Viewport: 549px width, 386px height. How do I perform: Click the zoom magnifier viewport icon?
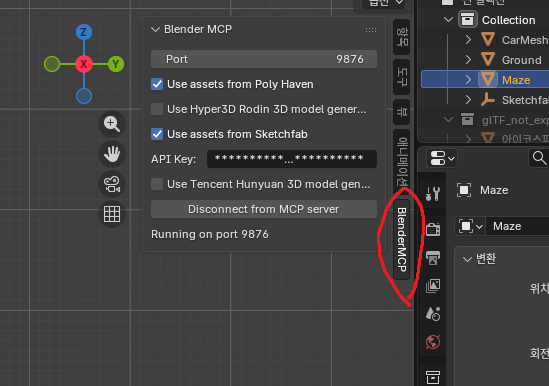[112, 124]
